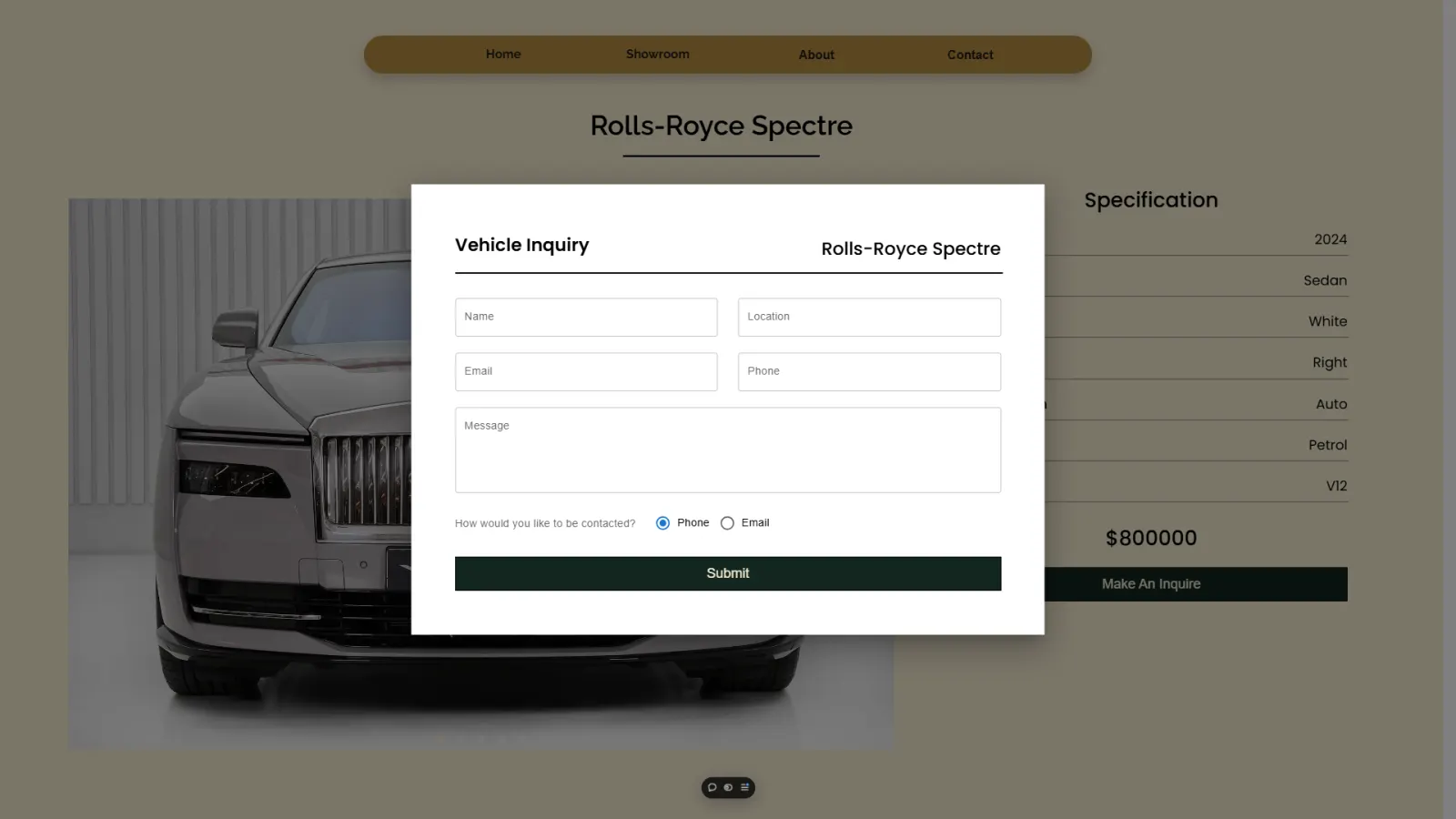The height and width of the screenshot is (819, 1456).
Task: Click the V12 engine value
Action: coord(1336,486)
